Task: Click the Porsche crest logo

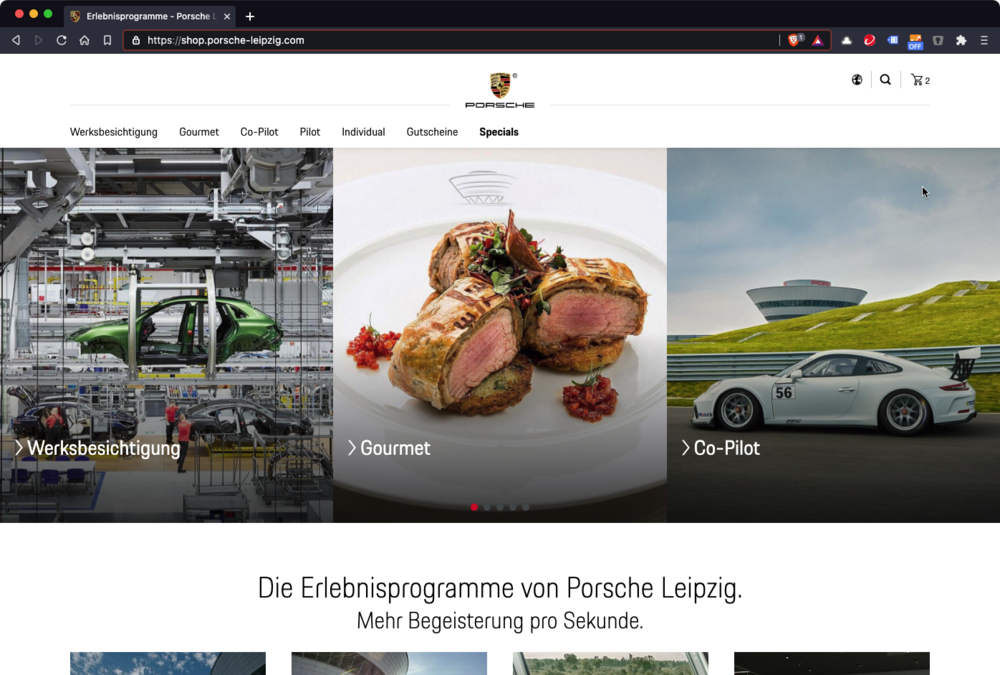Action: (500, 90)
